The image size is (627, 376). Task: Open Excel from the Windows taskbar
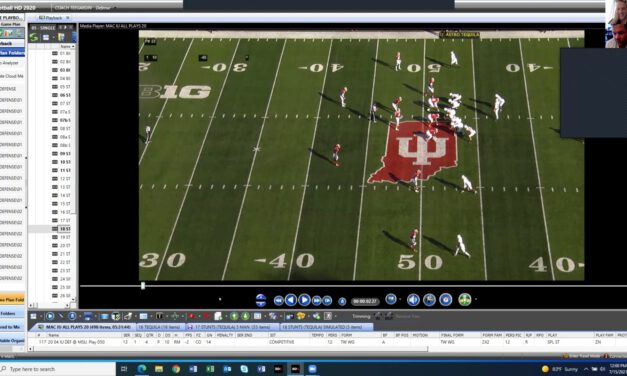pyautogui.click(x=210, y=369)
